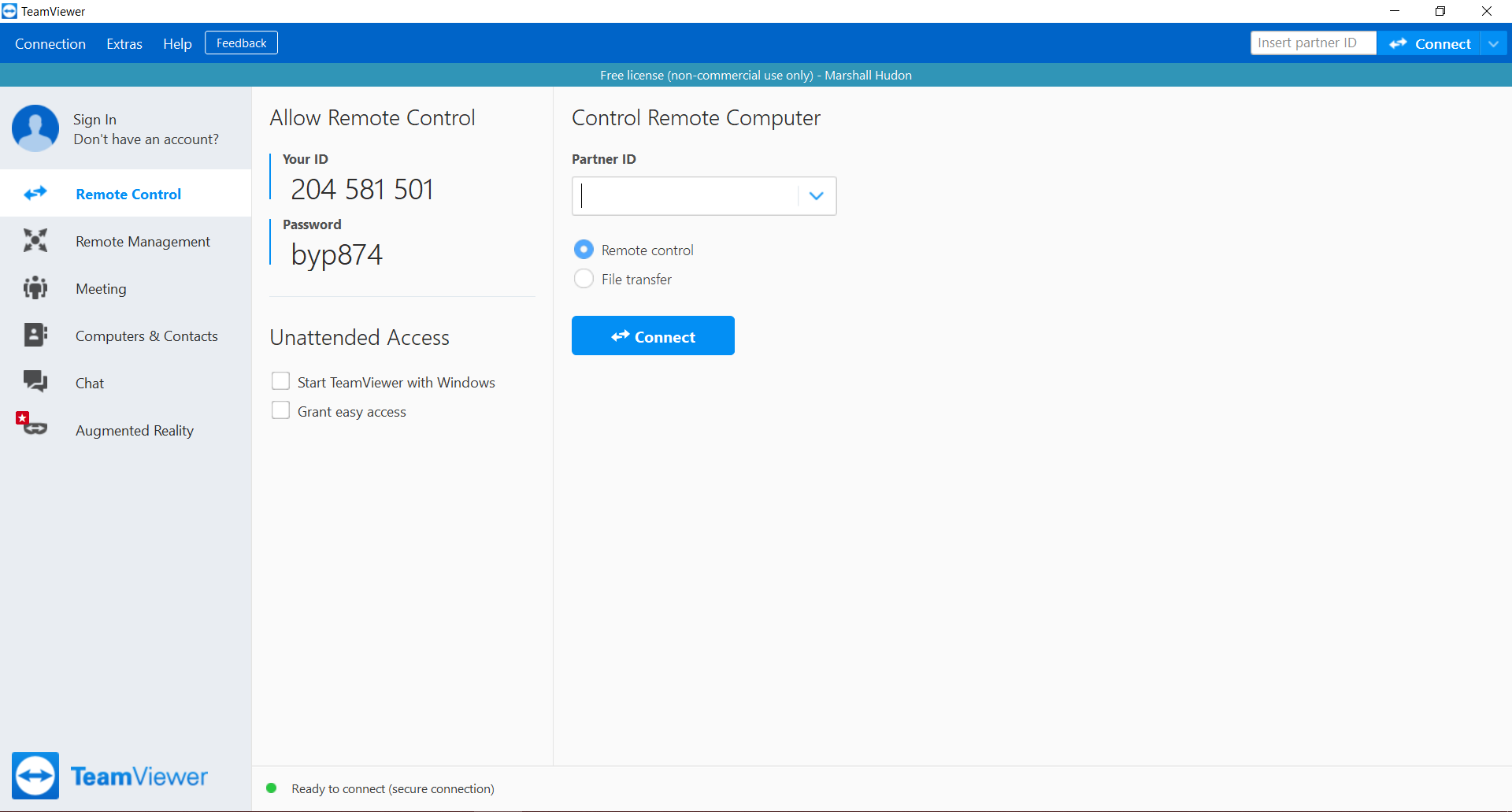The height and width of the screenshot is (812, 1512).
Task: Open the Chat tab
Action: coord(126,383)
